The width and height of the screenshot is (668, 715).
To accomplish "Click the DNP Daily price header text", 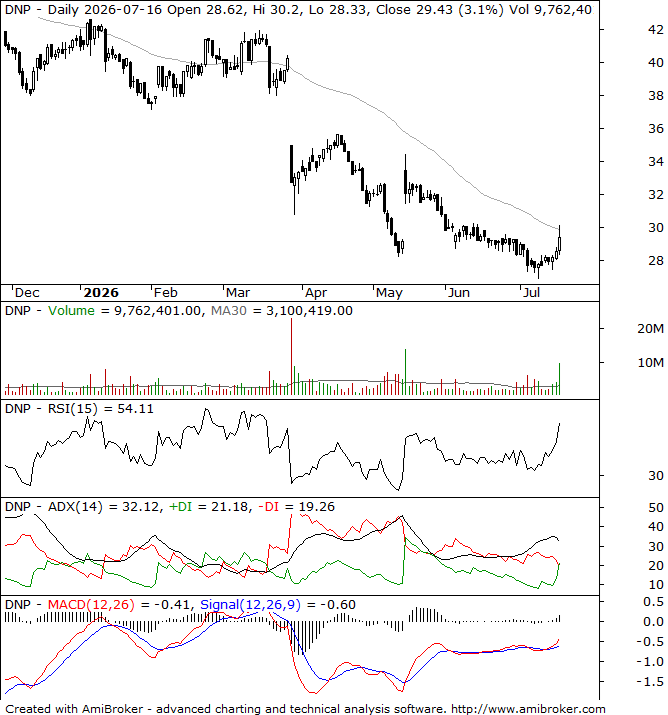I will click(298, 10).
